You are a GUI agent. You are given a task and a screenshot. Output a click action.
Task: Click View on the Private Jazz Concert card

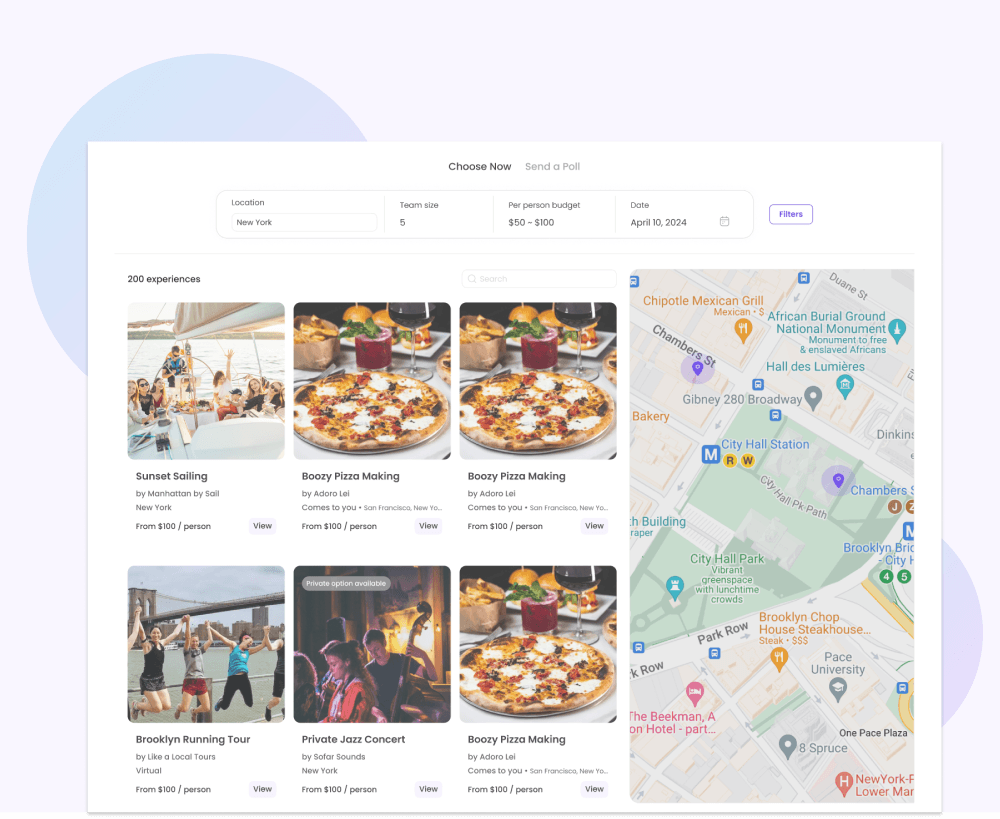coord(428,789)
